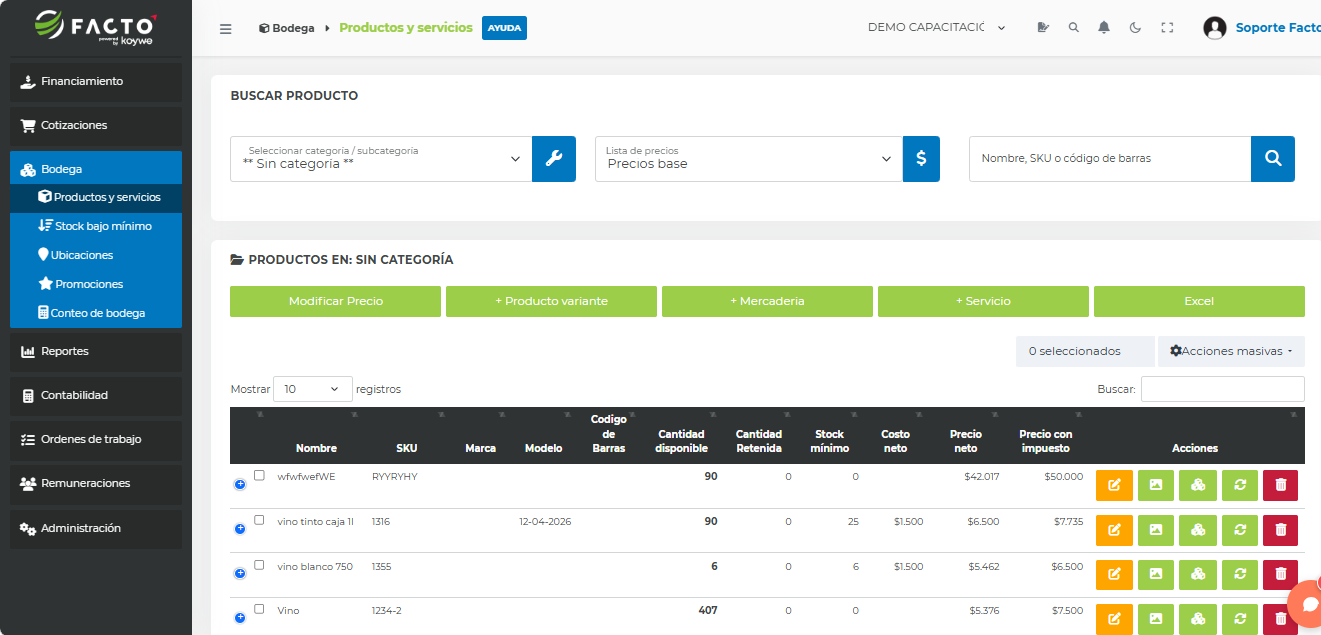The width and height of the screenshot is (1321, 635).
Task: Expand row details for wfwfwefWE
Action: point(240,484)
